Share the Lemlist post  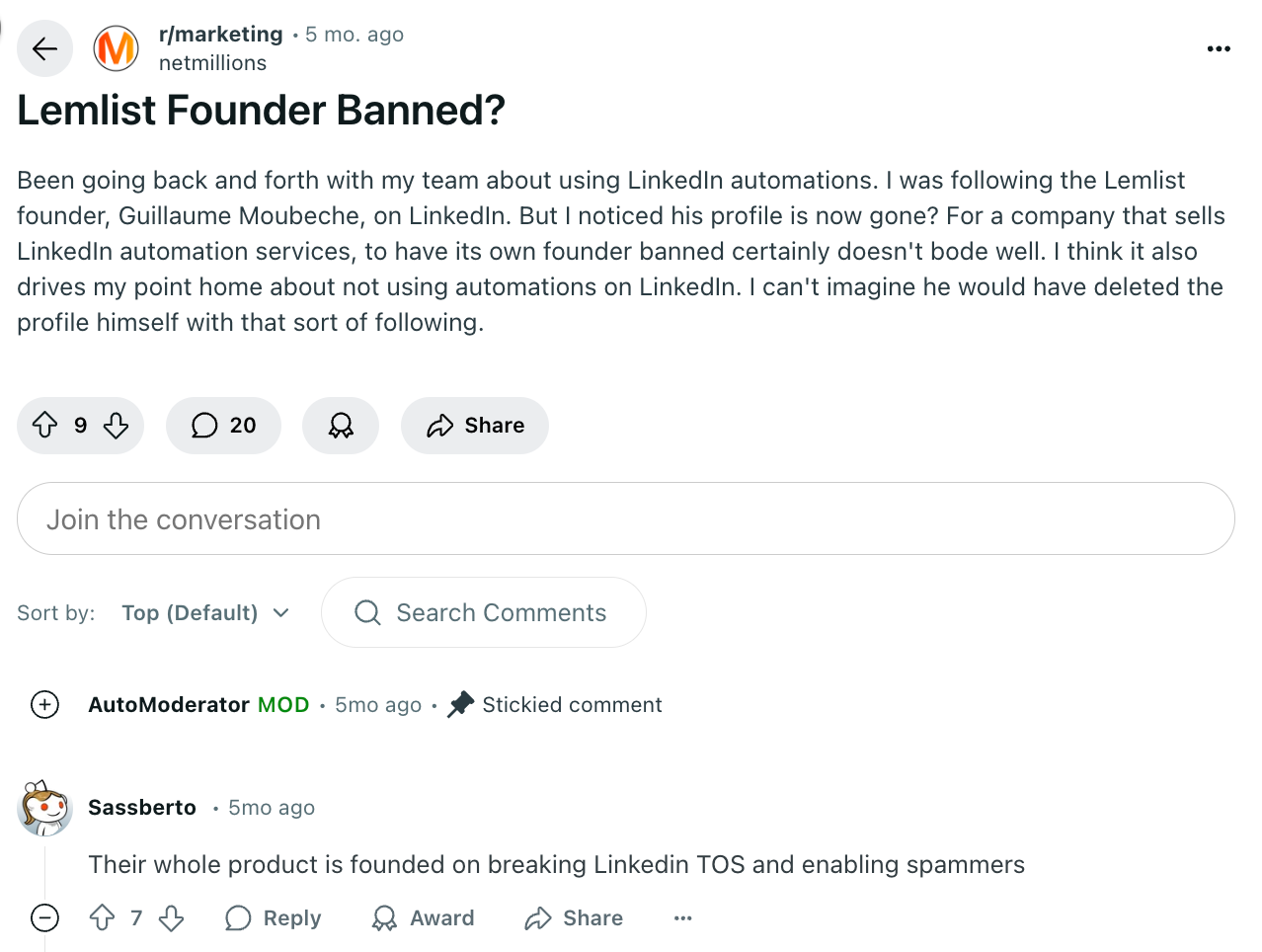point(475,426)
